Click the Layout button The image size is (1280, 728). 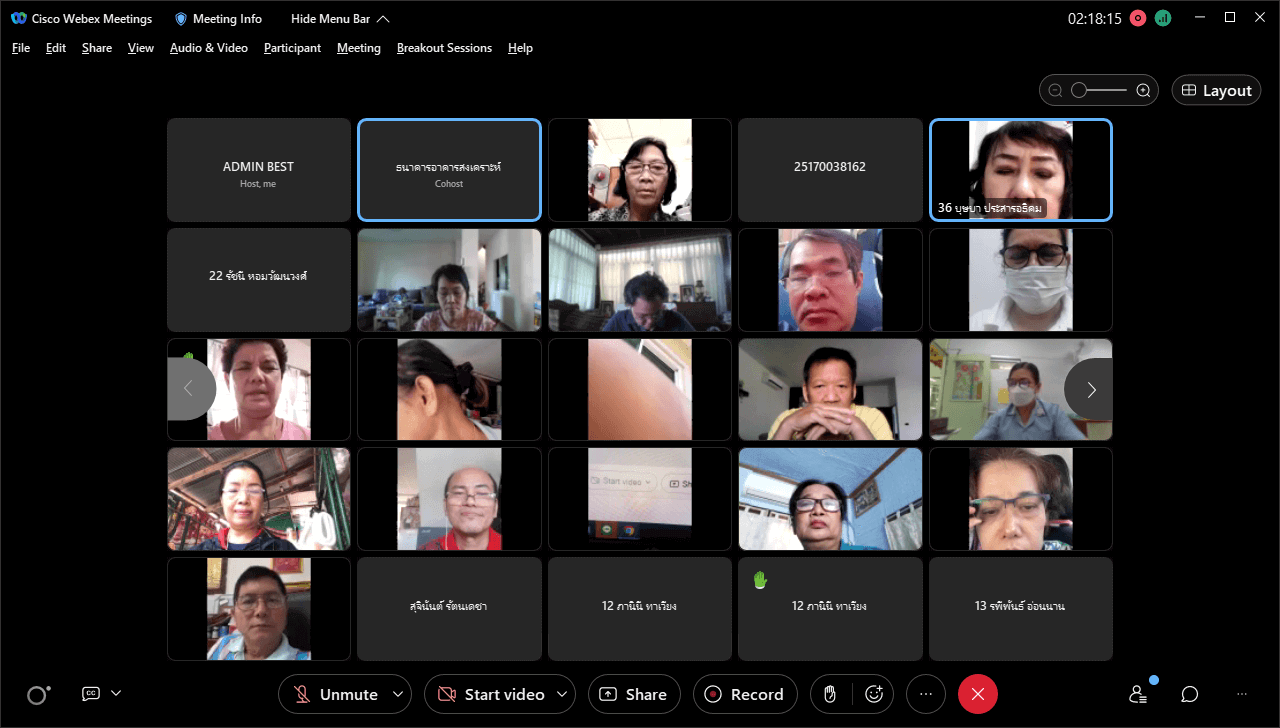[x=1216, y=90]
